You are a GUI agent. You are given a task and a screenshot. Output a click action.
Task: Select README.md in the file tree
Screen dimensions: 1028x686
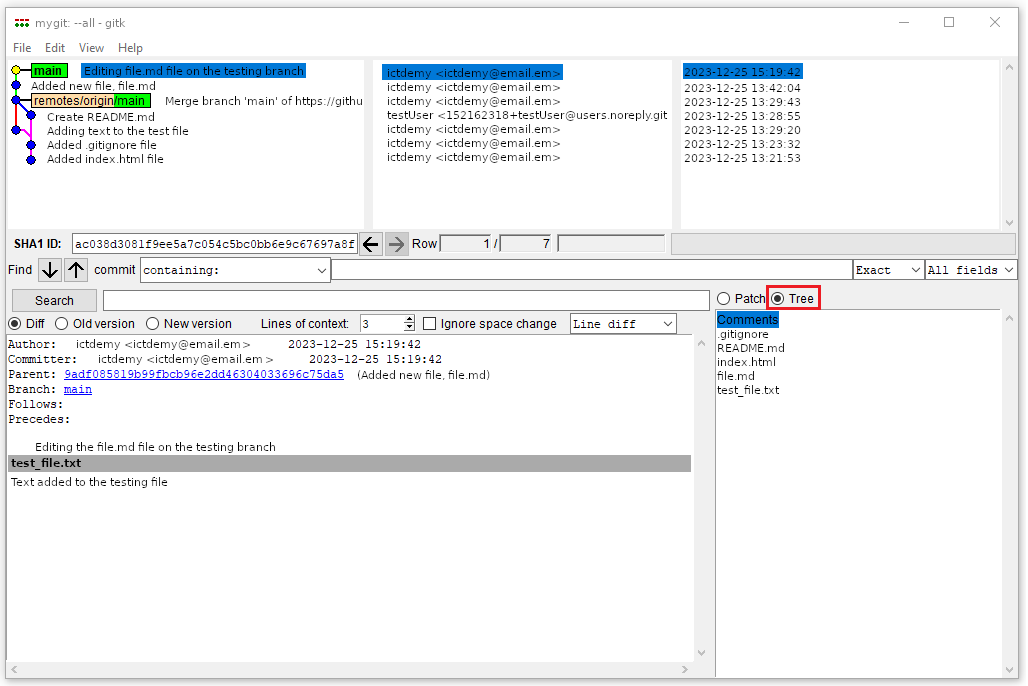tap(750, 348)
